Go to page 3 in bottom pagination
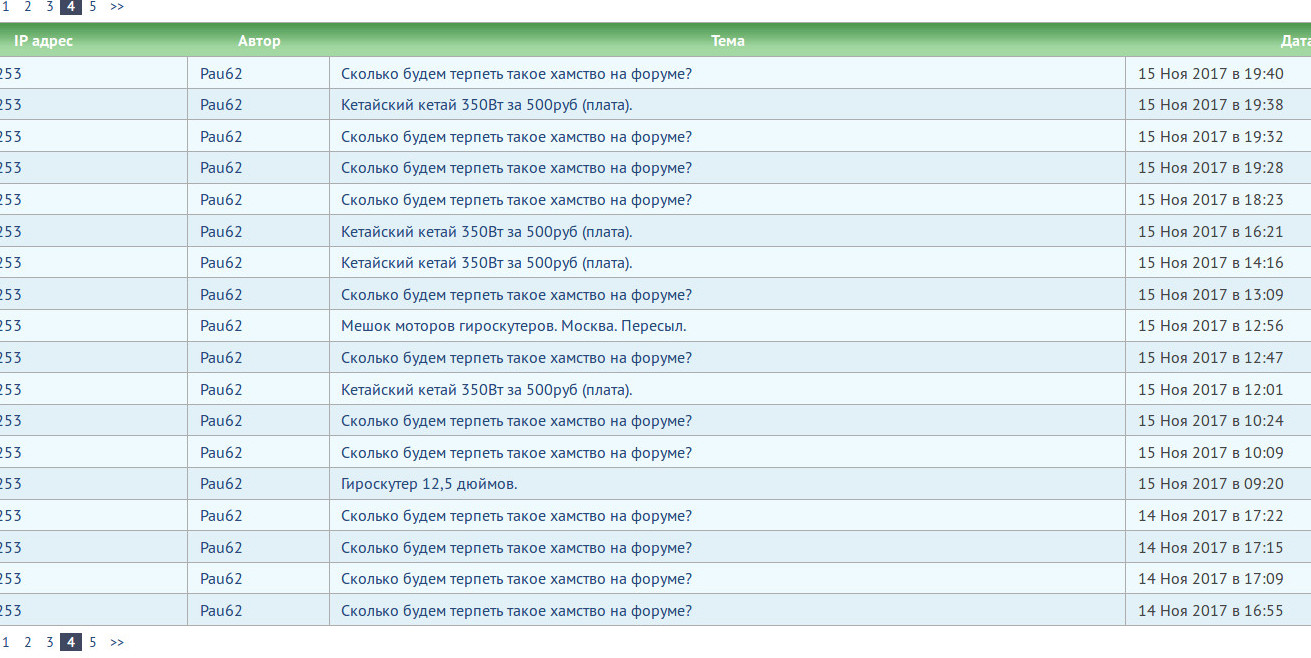 (x=49, y=642)
